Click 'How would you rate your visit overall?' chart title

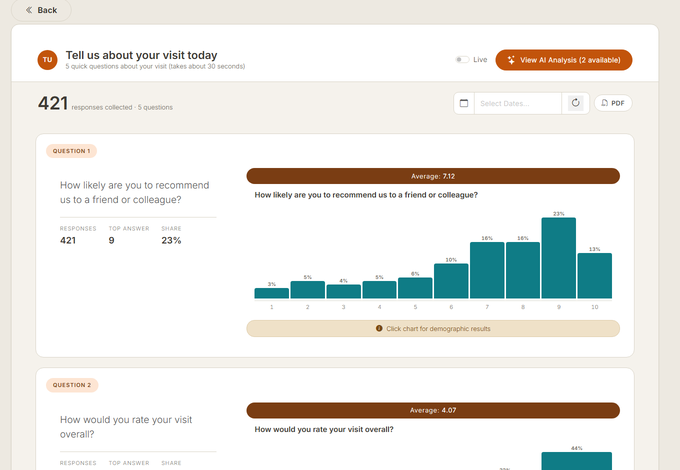tap(324, 429)
